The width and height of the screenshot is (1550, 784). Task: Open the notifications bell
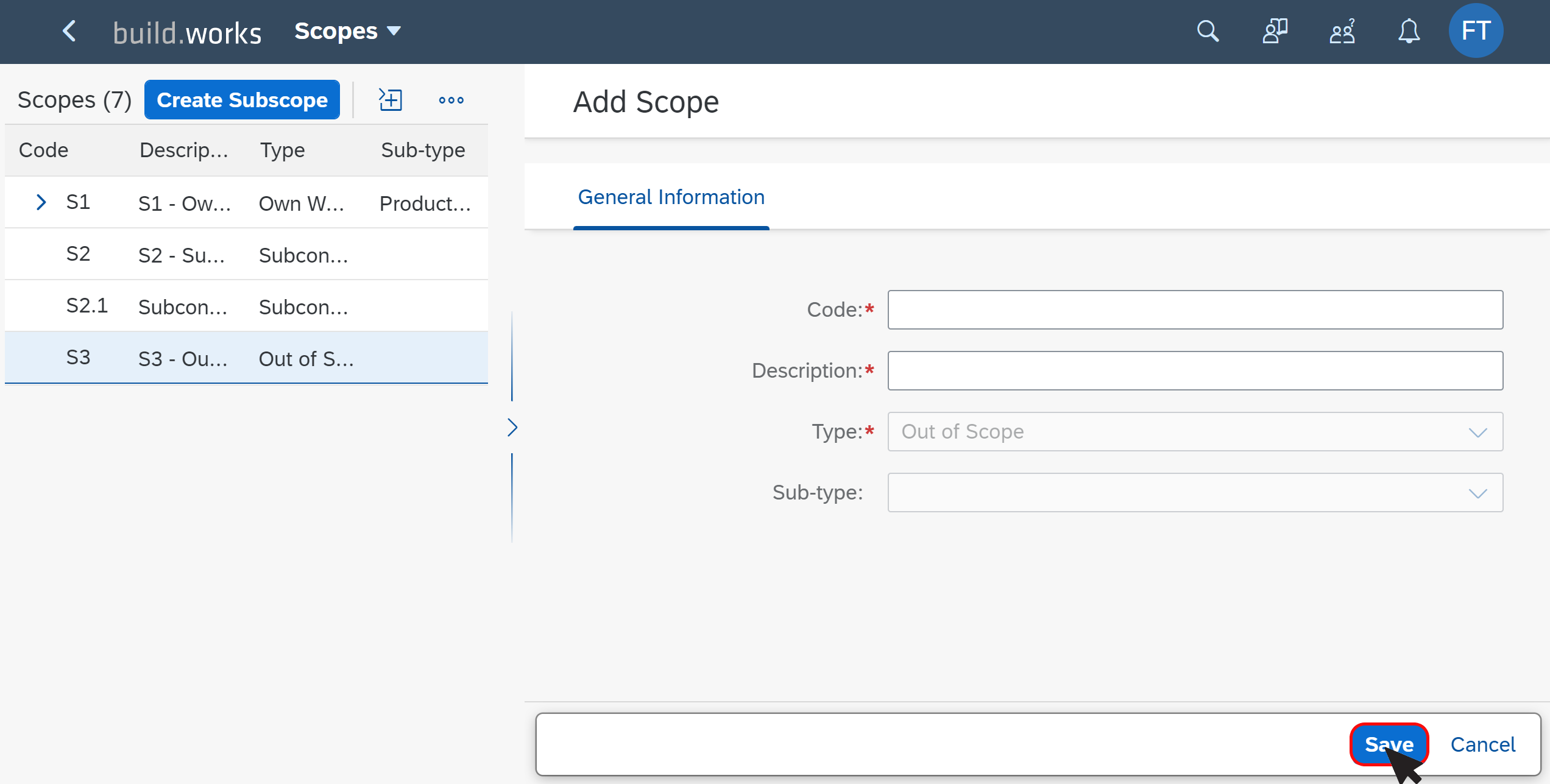click(1409, 31)
